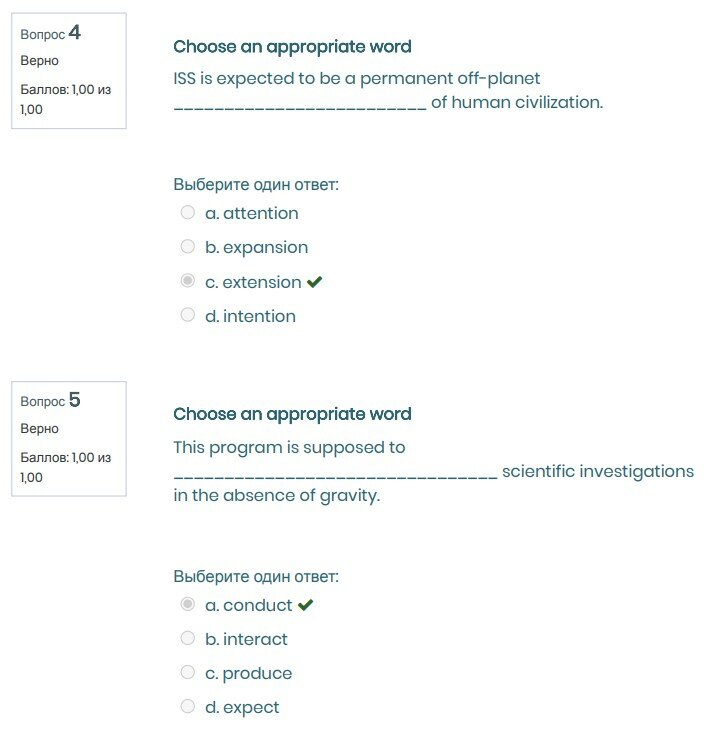Click the 'produce' answer label text
Screen dimensions: 722x751
click(257, 673)
